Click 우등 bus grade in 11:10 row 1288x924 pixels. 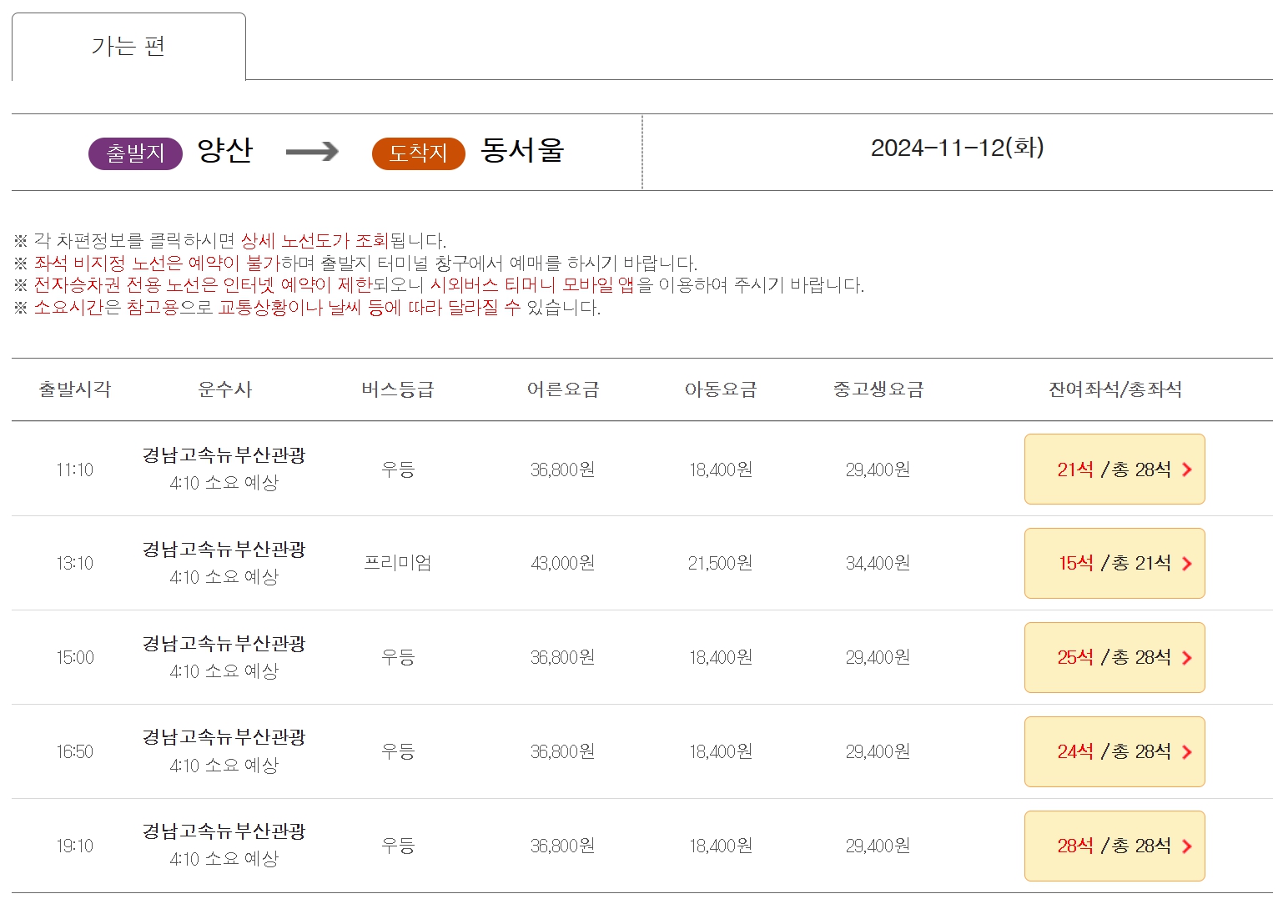[x=398, y=470]
